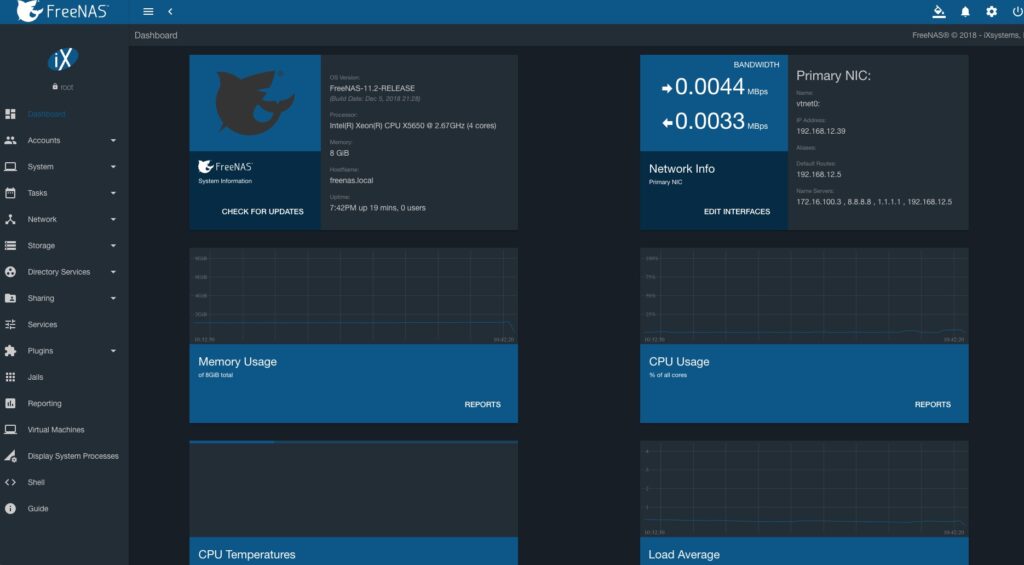Click the 8 GiB memory value
The height and width of the screenshot is (565, 1024).
click(x=339, y=153)
